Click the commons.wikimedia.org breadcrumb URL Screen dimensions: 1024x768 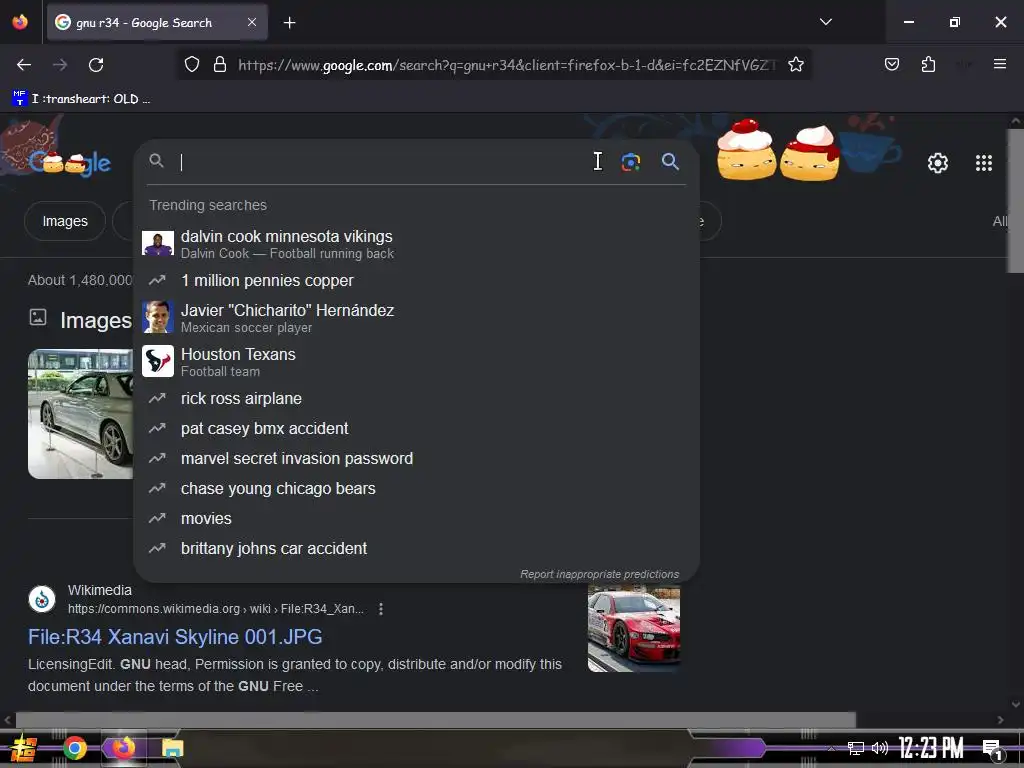tap(216, 609)
